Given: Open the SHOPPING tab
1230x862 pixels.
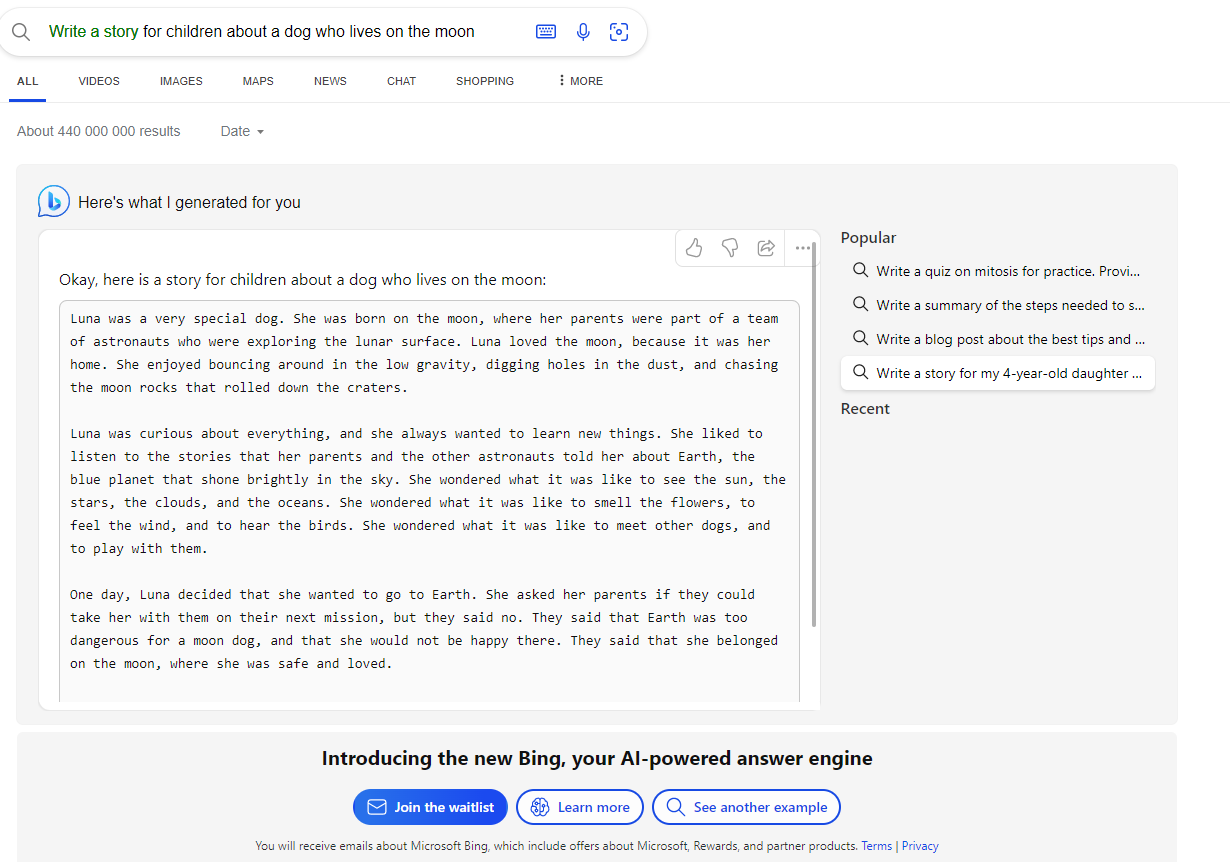Looking at the screenshot, I should (485, 81).
